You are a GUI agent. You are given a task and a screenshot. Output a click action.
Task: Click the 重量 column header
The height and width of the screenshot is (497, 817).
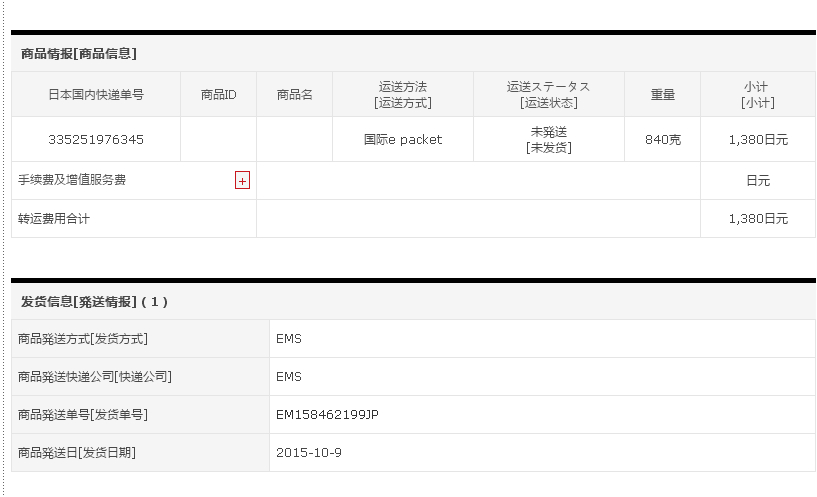pos(662,95)
